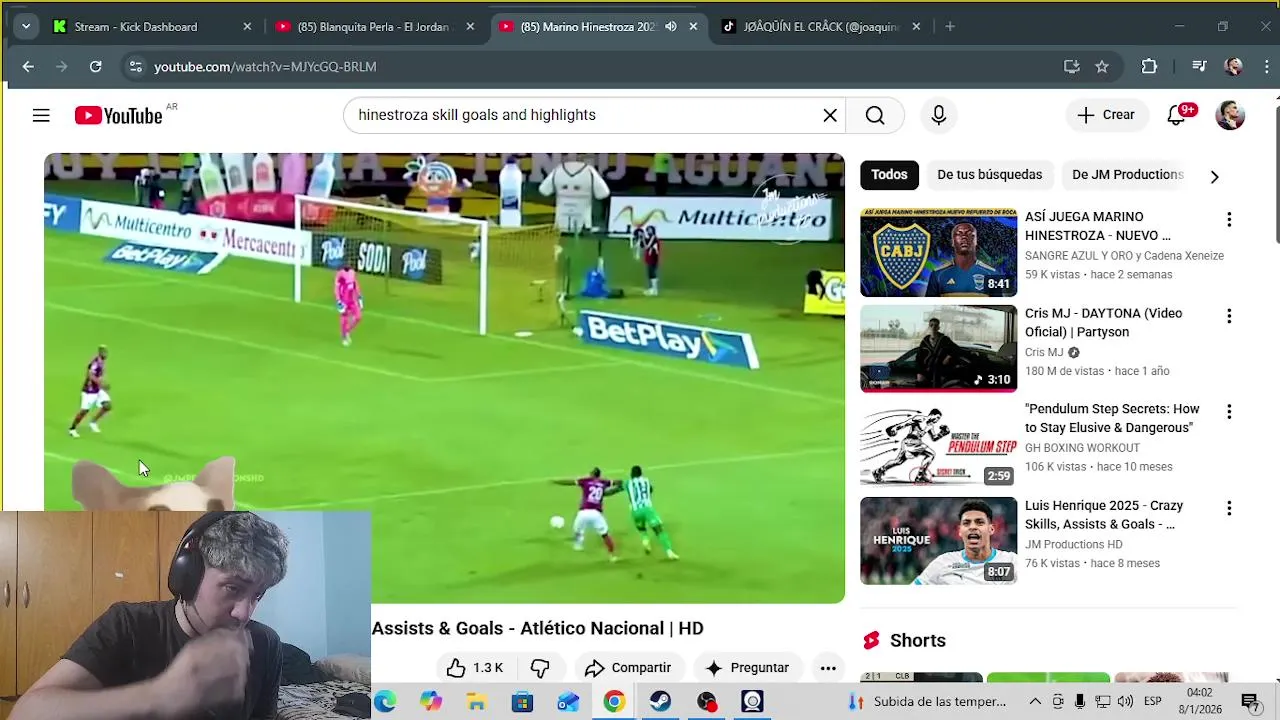Open Luis Henrique 2025 thumbnail

coord(938,541)
